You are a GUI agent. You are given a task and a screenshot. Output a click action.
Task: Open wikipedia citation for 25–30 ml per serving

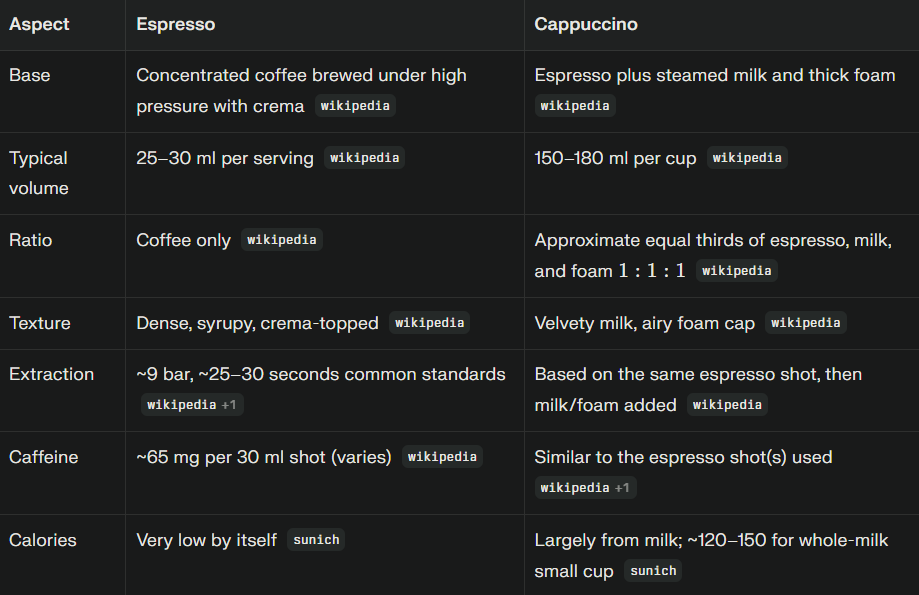click(x=364, y=158)
